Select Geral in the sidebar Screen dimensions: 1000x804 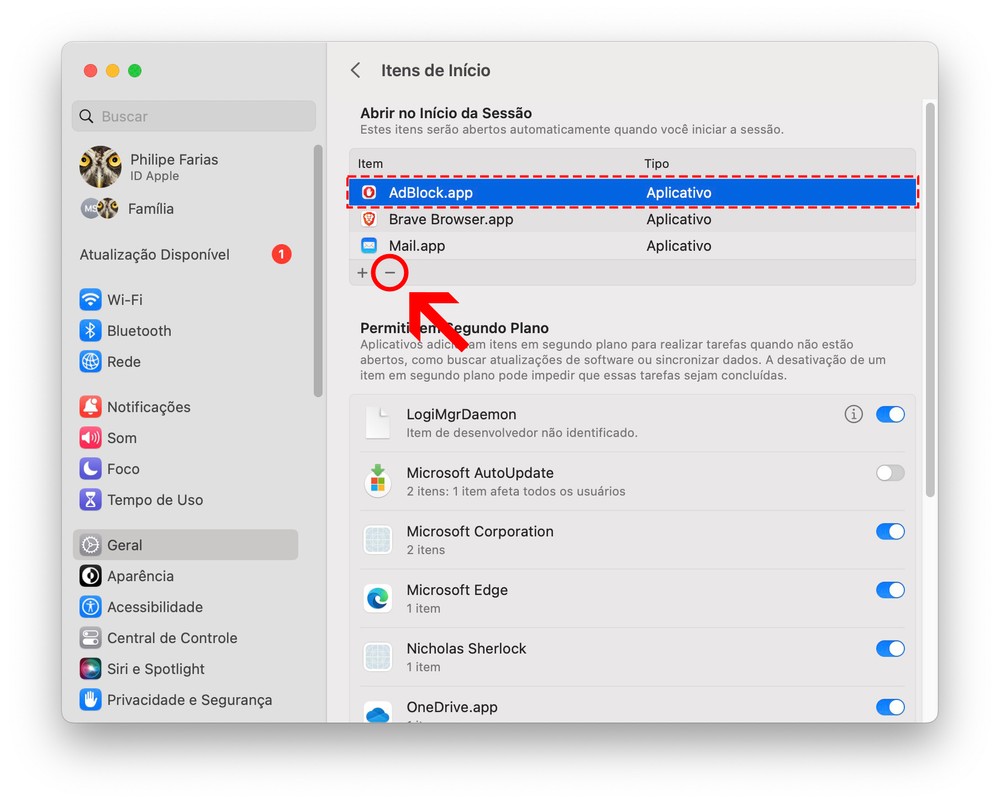pyautogui.click(x=186, y=545)
